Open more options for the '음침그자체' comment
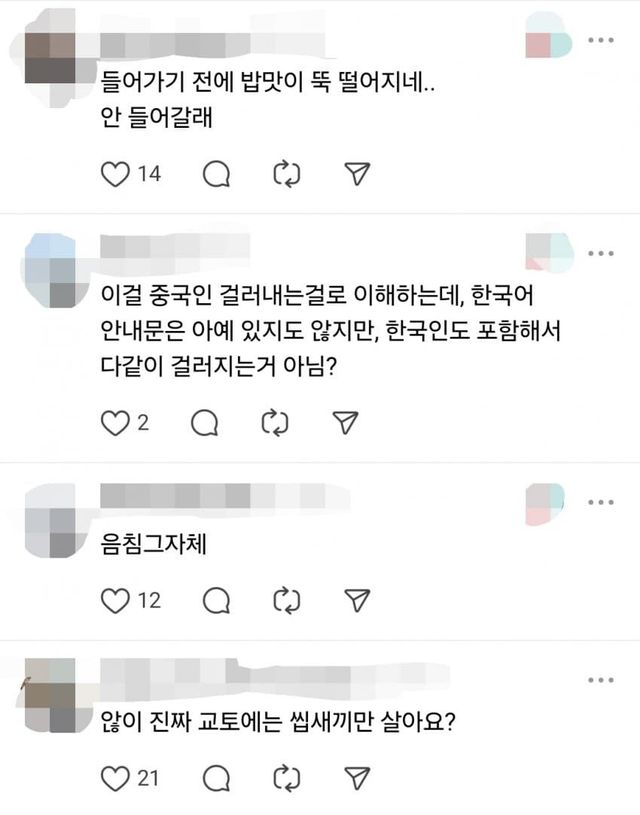Screen dimensions: 640x815 [x=601, y=502]
